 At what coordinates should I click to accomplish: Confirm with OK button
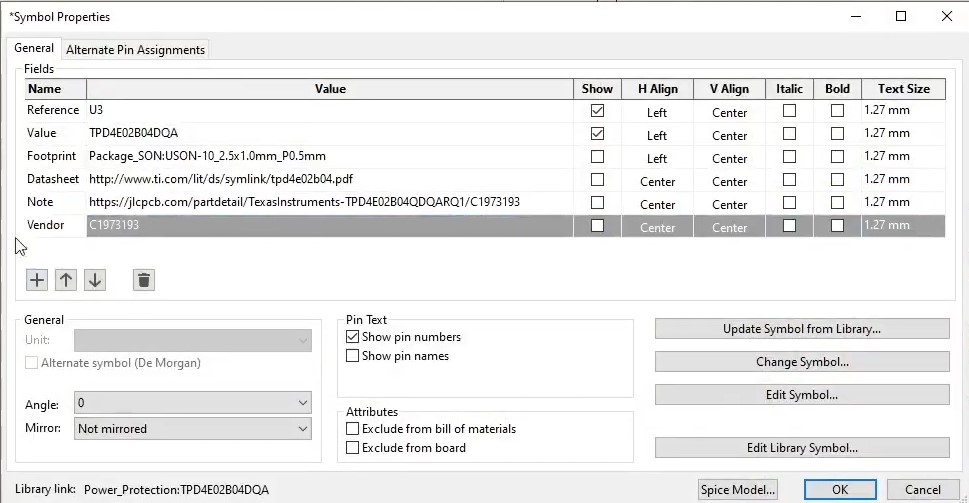pos(840,489)
